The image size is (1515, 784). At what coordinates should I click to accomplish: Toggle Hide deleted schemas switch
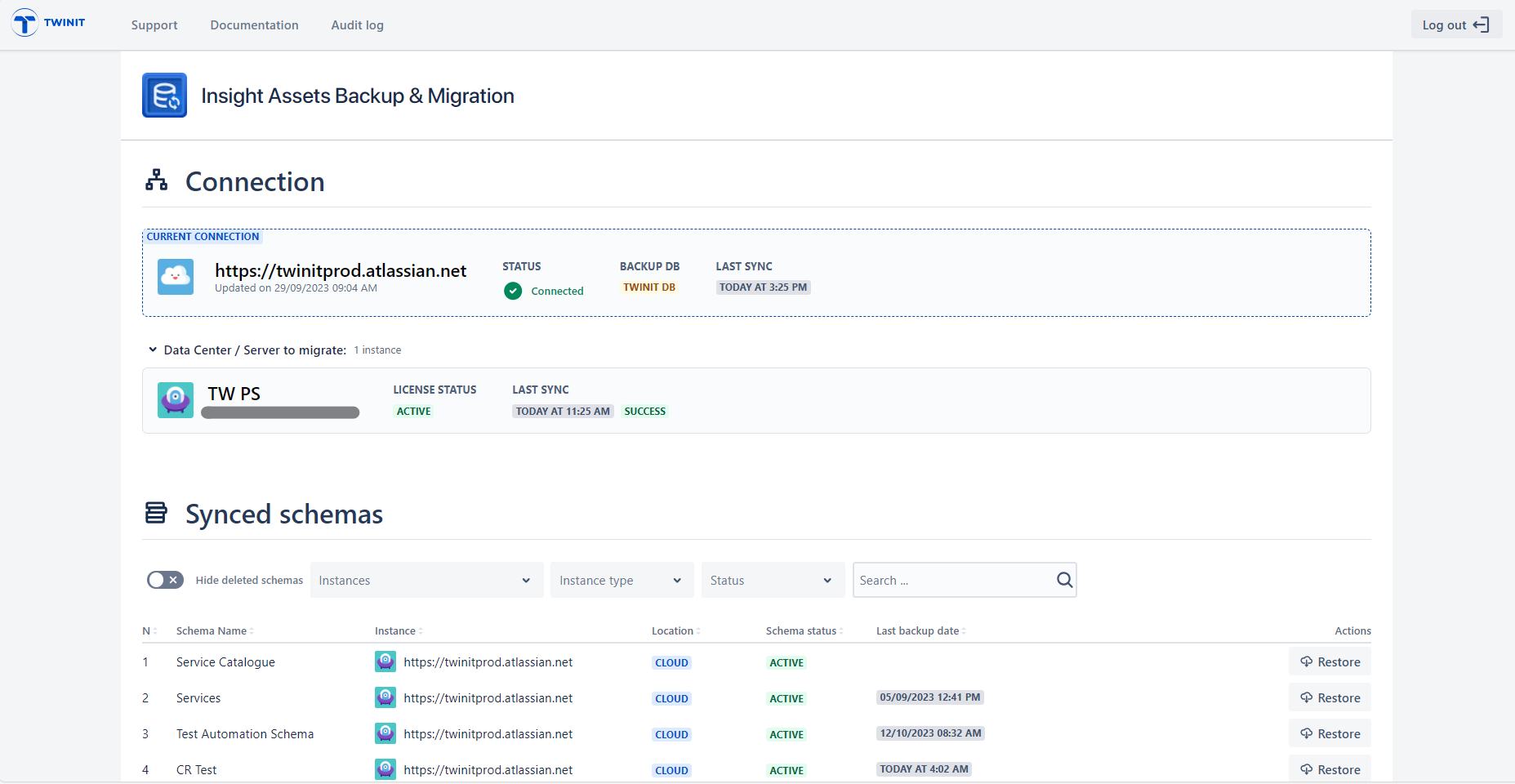click(x=165, y=580)
